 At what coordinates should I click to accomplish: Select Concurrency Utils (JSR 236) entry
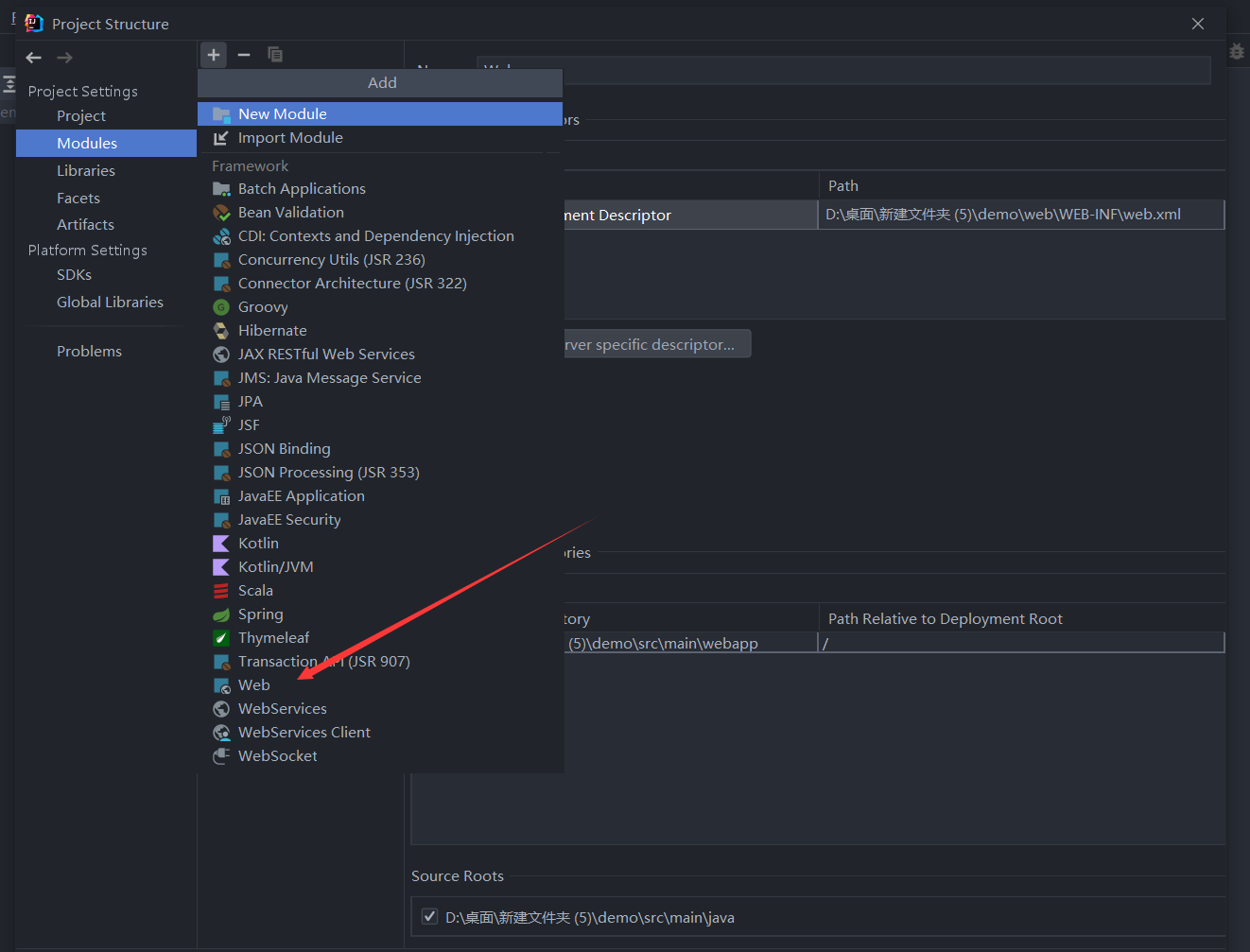(x=380, y=260)
